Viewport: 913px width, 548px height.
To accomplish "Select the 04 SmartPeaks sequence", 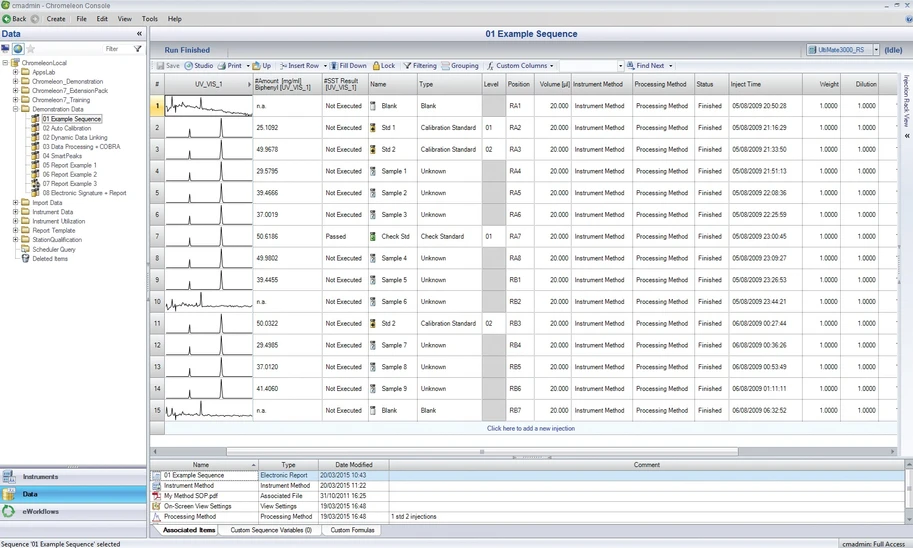I will point(62,156).
